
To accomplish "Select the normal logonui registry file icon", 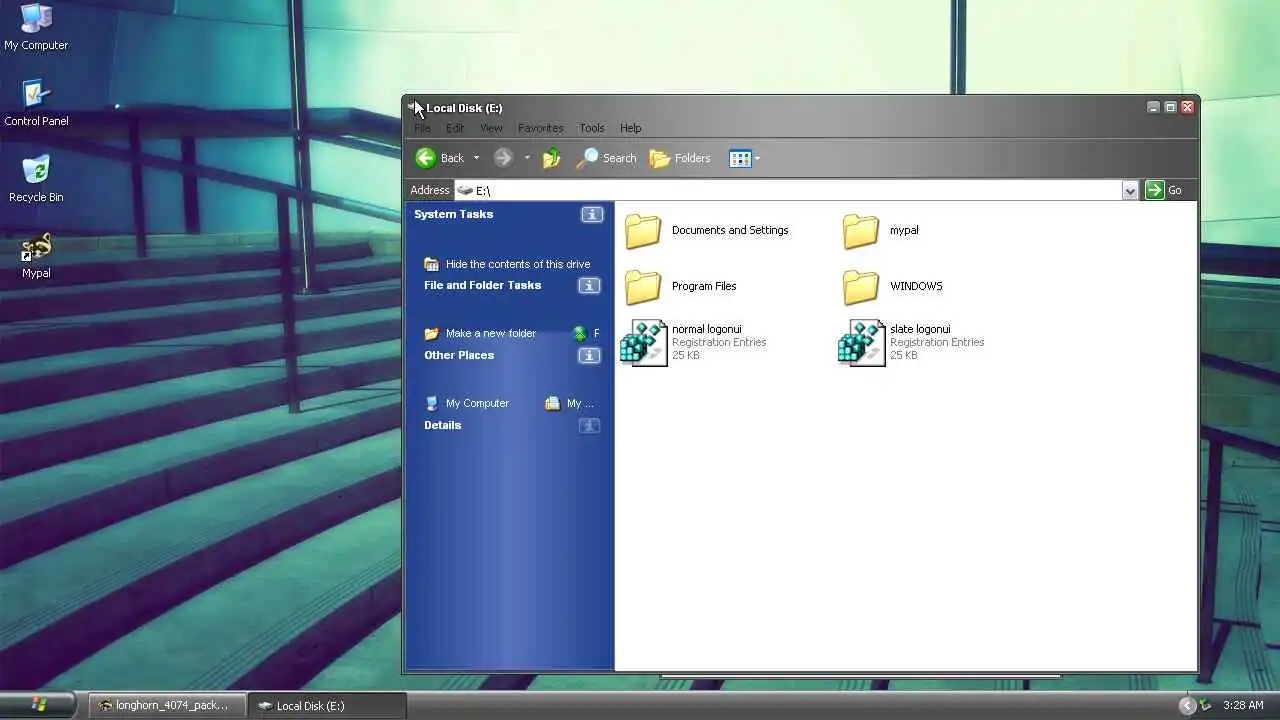I will [x=643, y=343].
